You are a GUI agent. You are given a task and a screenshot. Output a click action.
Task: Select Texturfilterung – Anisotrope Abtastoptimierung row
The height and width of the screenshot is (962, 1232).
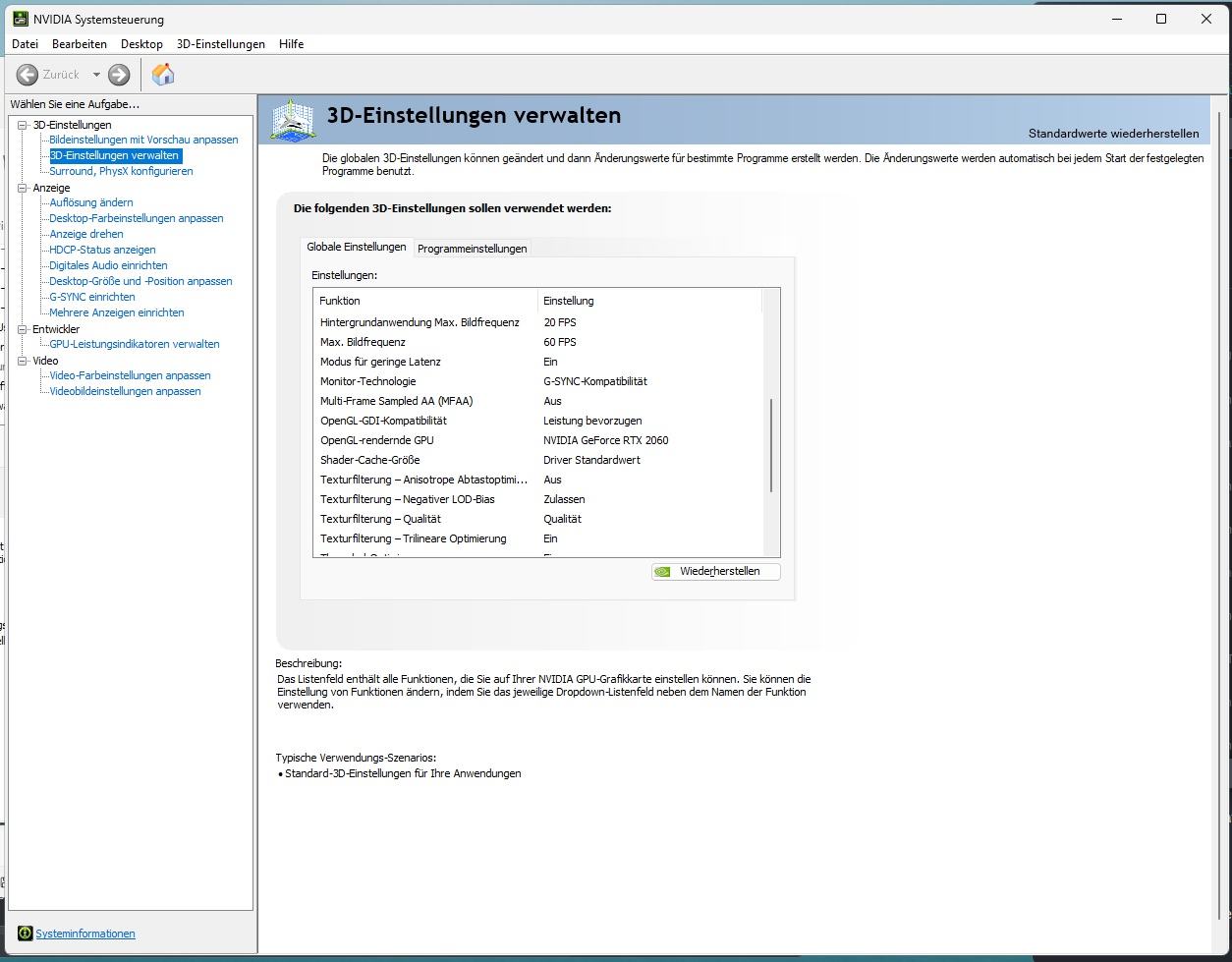537,480
